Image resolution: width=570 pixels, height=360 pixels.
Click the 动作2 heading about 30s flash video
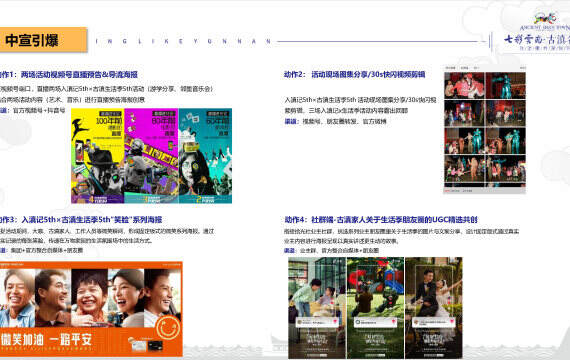pos(354,75)
